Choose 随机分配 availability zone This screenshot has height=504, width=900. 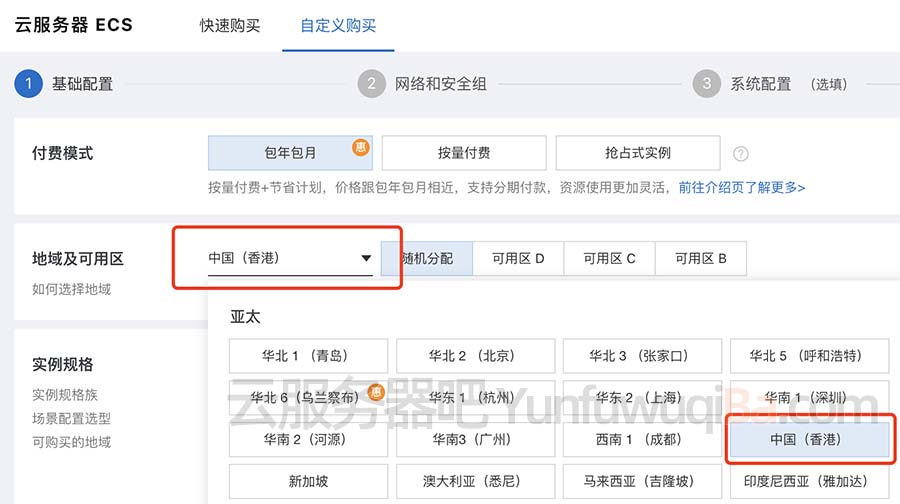[427, 259]
